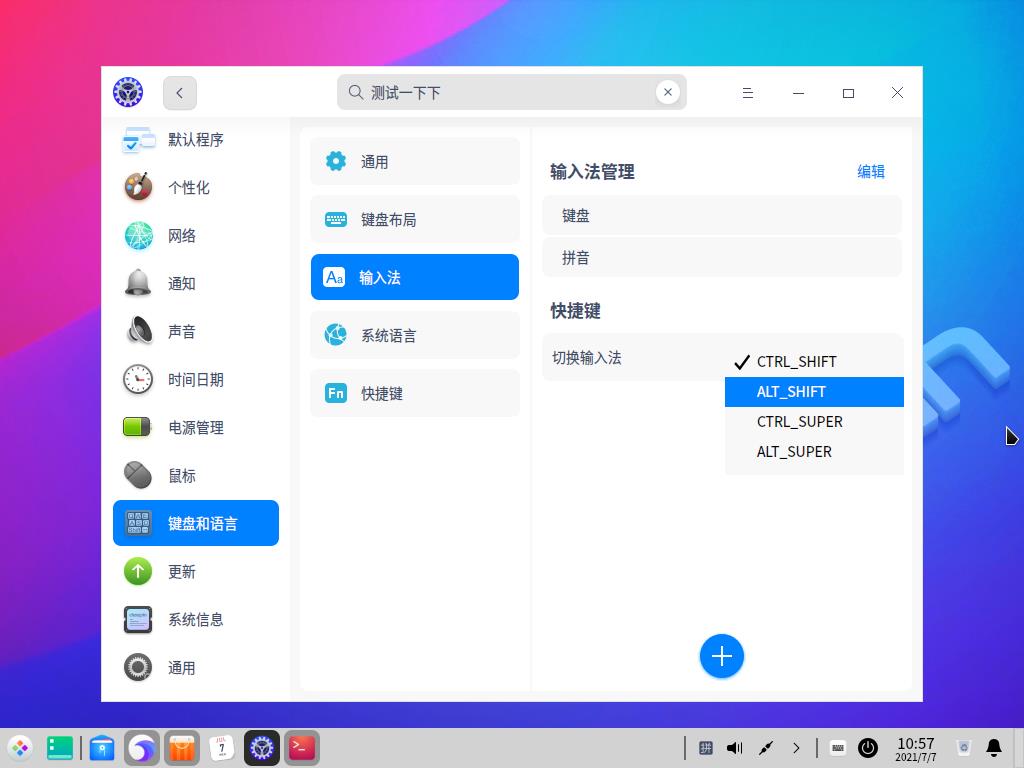The image size is (1024, 768).
Task: Open calendar from dock
Action: 222,748
